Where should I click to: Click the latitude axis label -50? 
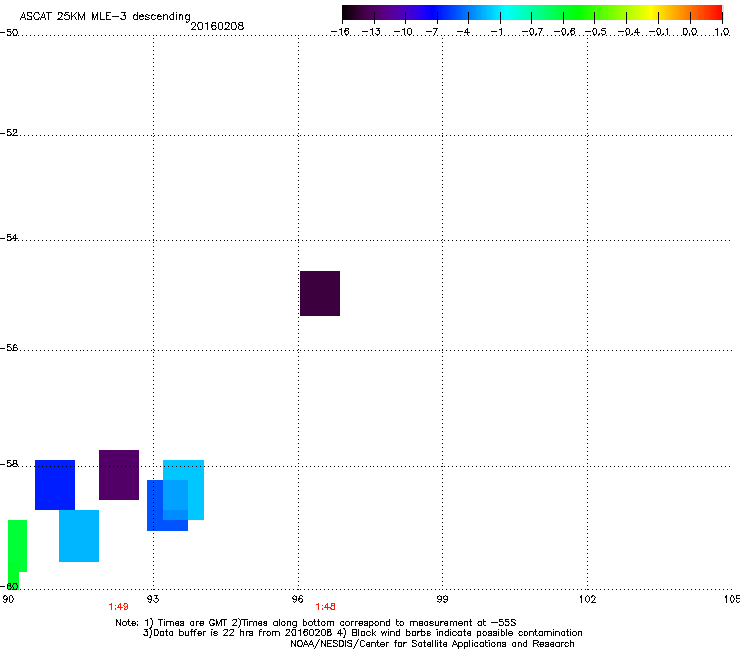tap(9, 33)
